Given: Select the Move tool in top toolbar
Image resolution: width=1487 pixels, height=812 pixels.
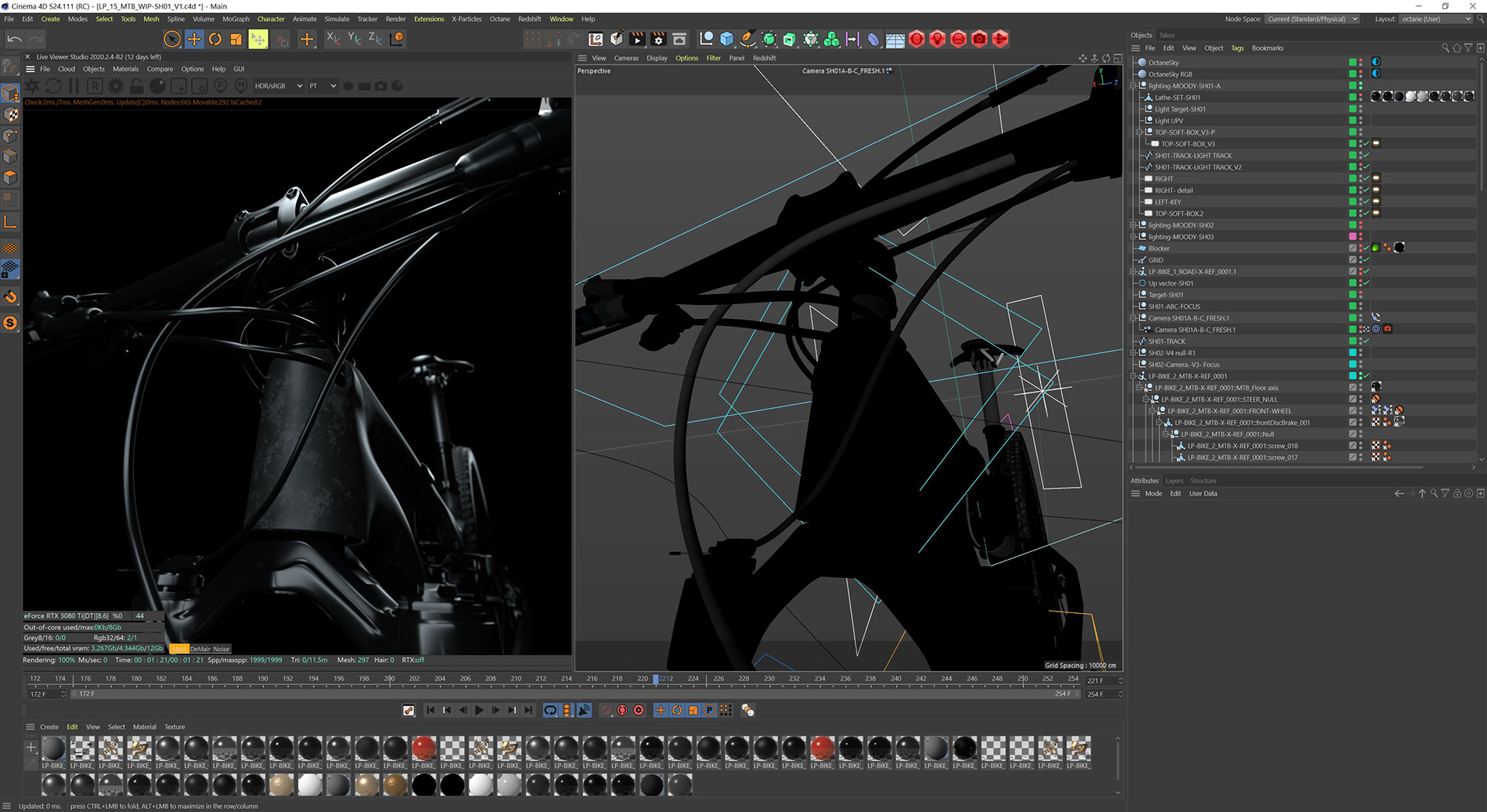Looking at the screenshot, I should pos(194,39).
